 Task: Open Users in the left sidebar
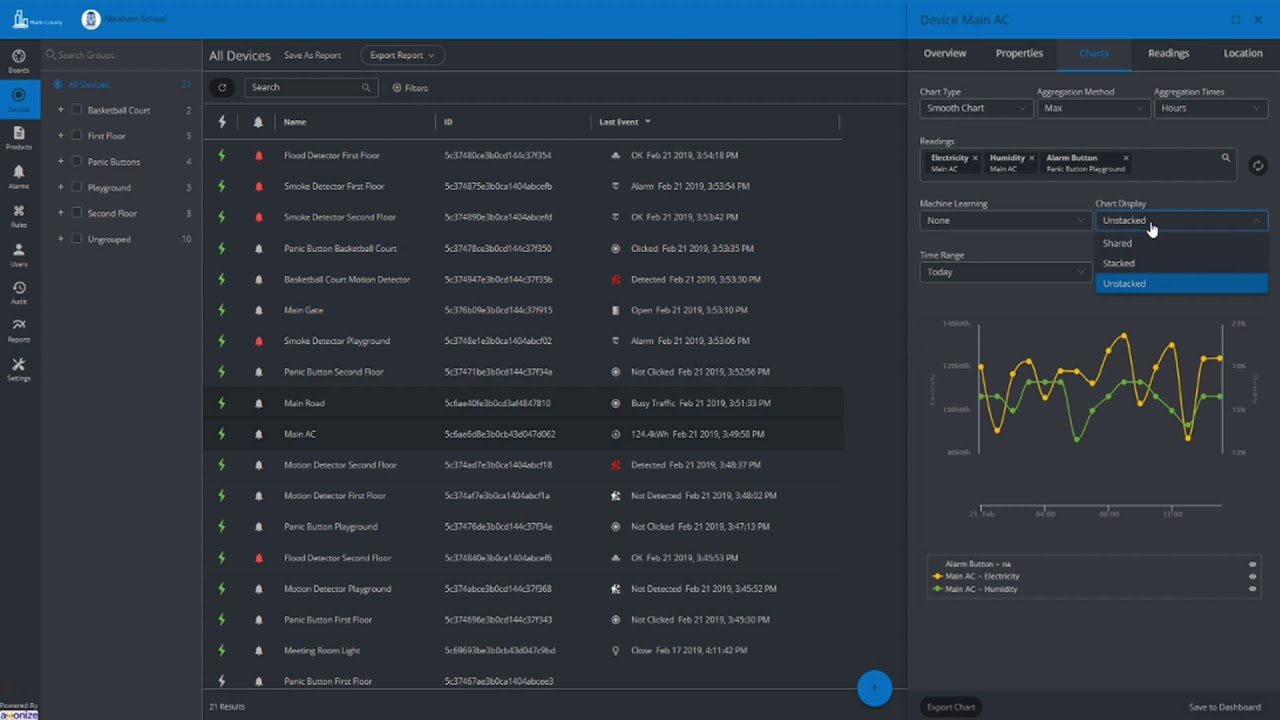tap(18, 255)
